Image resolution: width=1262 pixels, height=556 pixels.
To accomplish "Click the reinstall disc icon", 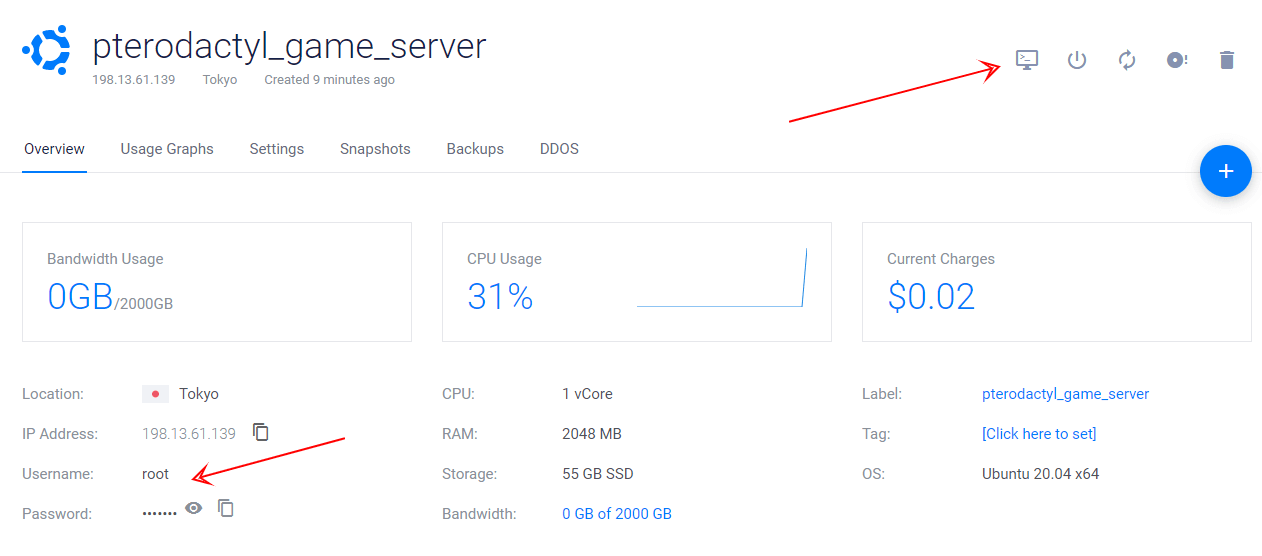I will click(1177, 60).
